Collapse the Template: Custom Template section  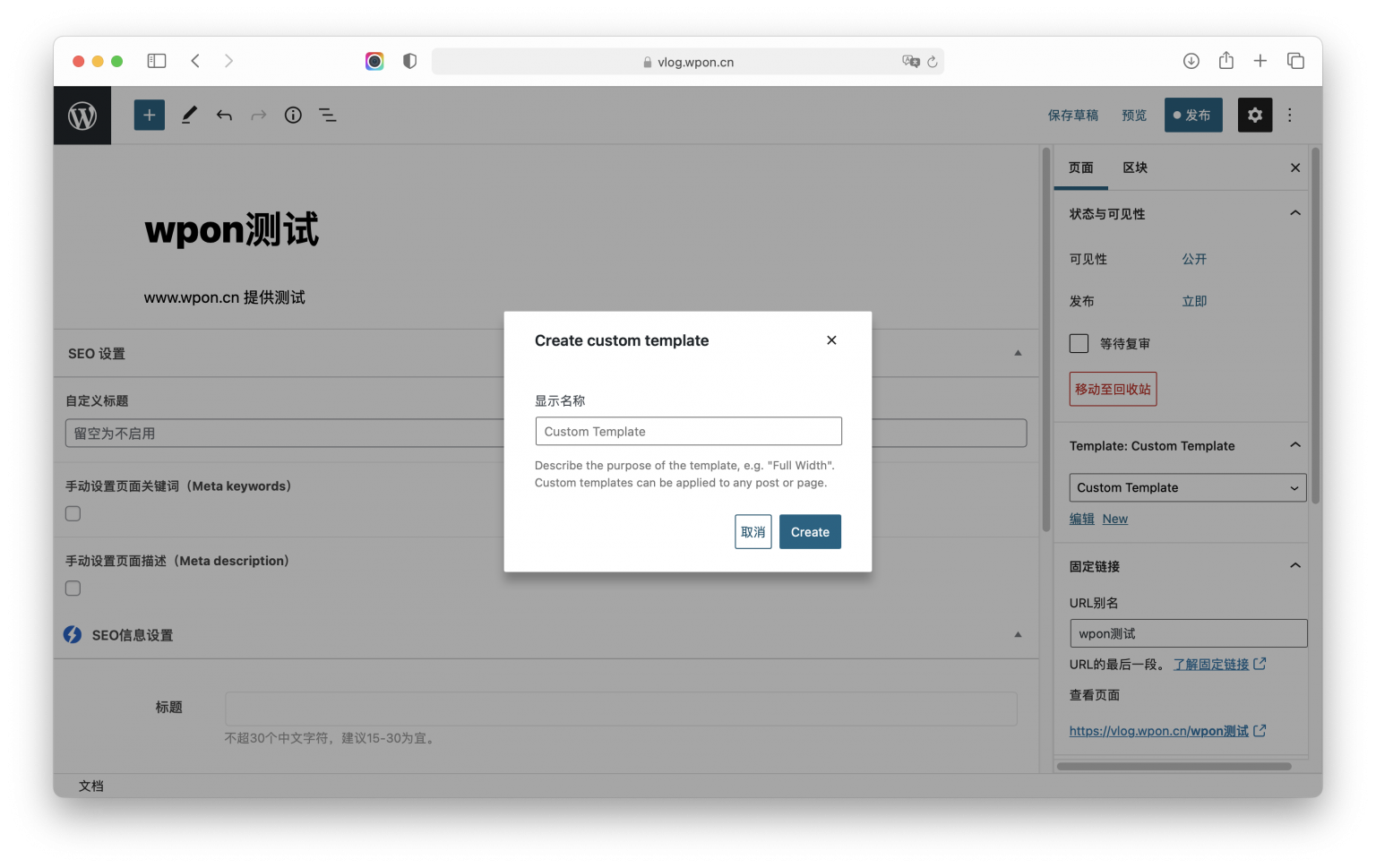tap(1294, 445)
